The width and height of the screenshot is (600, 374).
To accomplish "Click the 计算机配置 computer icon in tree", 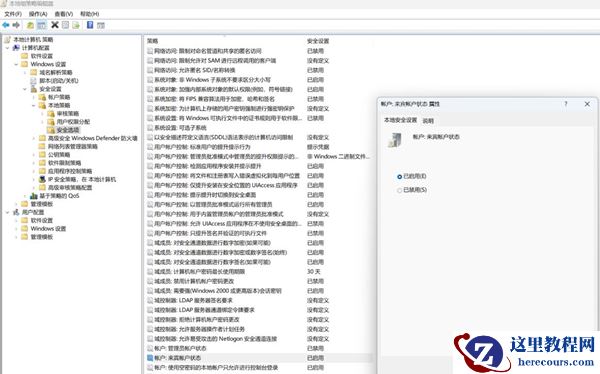I will (x=16, y=48).
